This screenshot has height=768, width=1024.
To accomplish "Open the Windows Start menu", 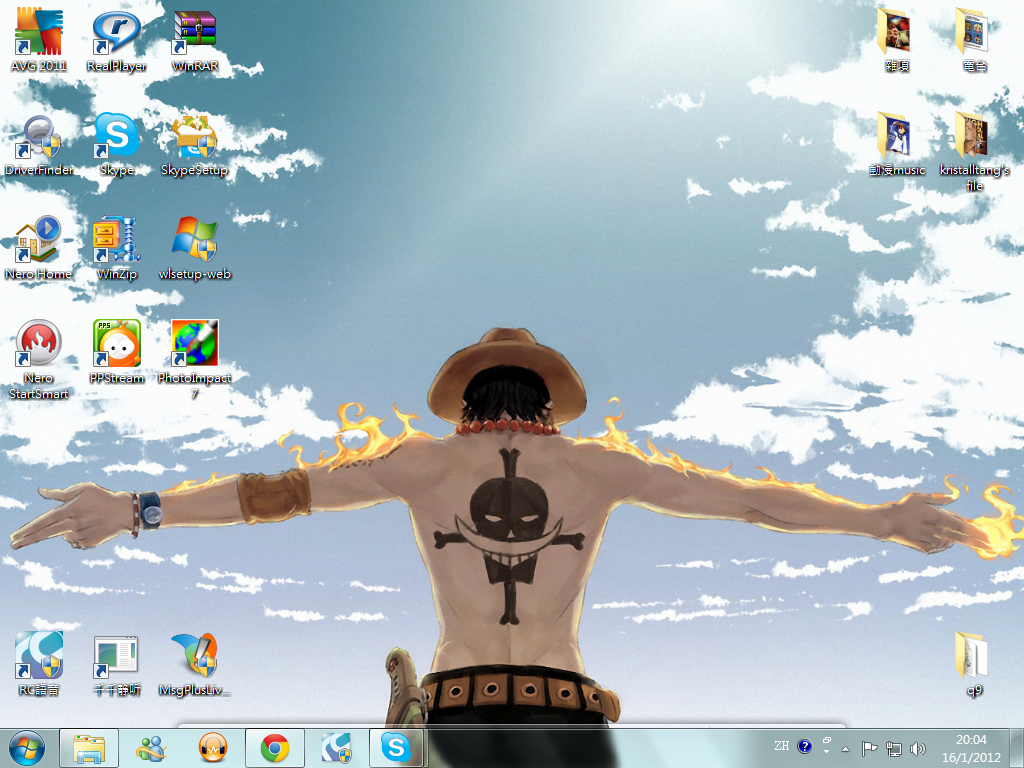I will click(x=26, y=747).
